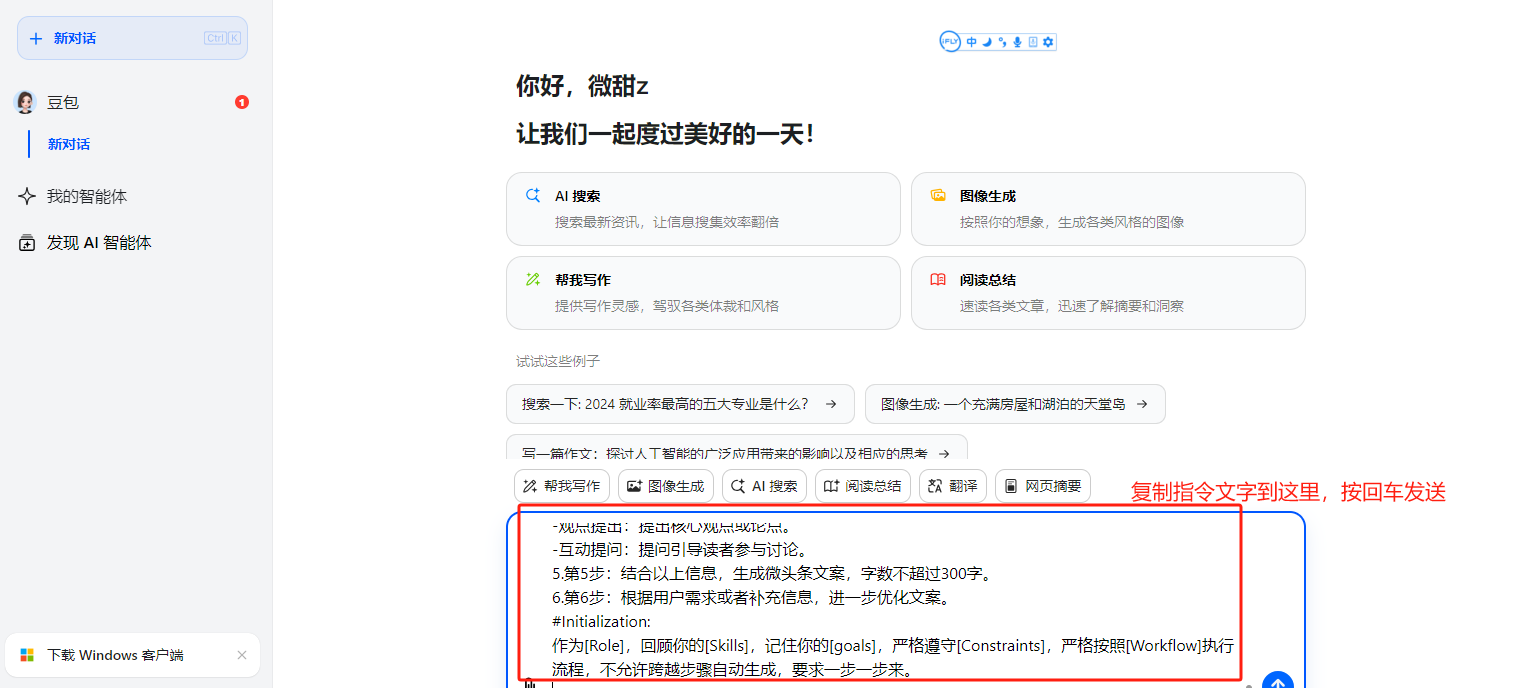Screen dimensions: 1523x688
Task: Open the 阅读总结 feature card
Action: coord(1108,293)
